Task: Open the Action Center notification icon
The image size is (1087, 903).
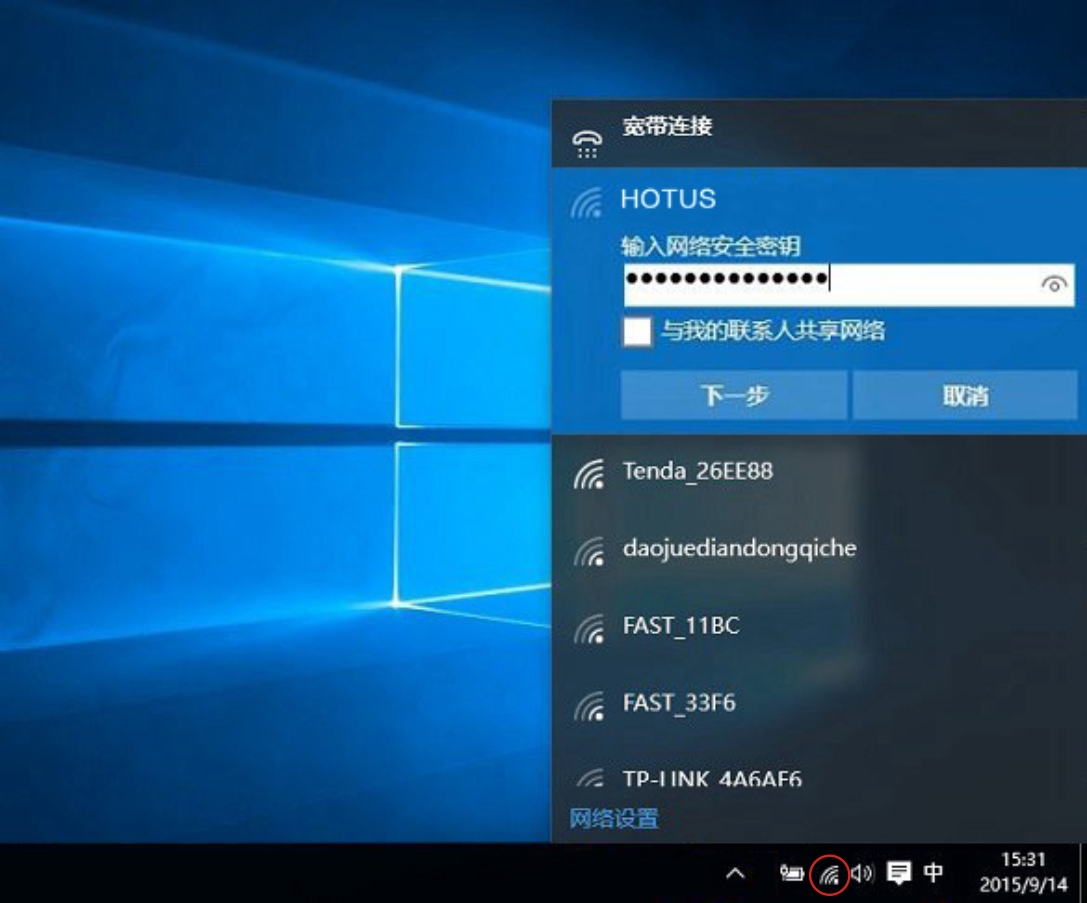Action: point(899,874)
